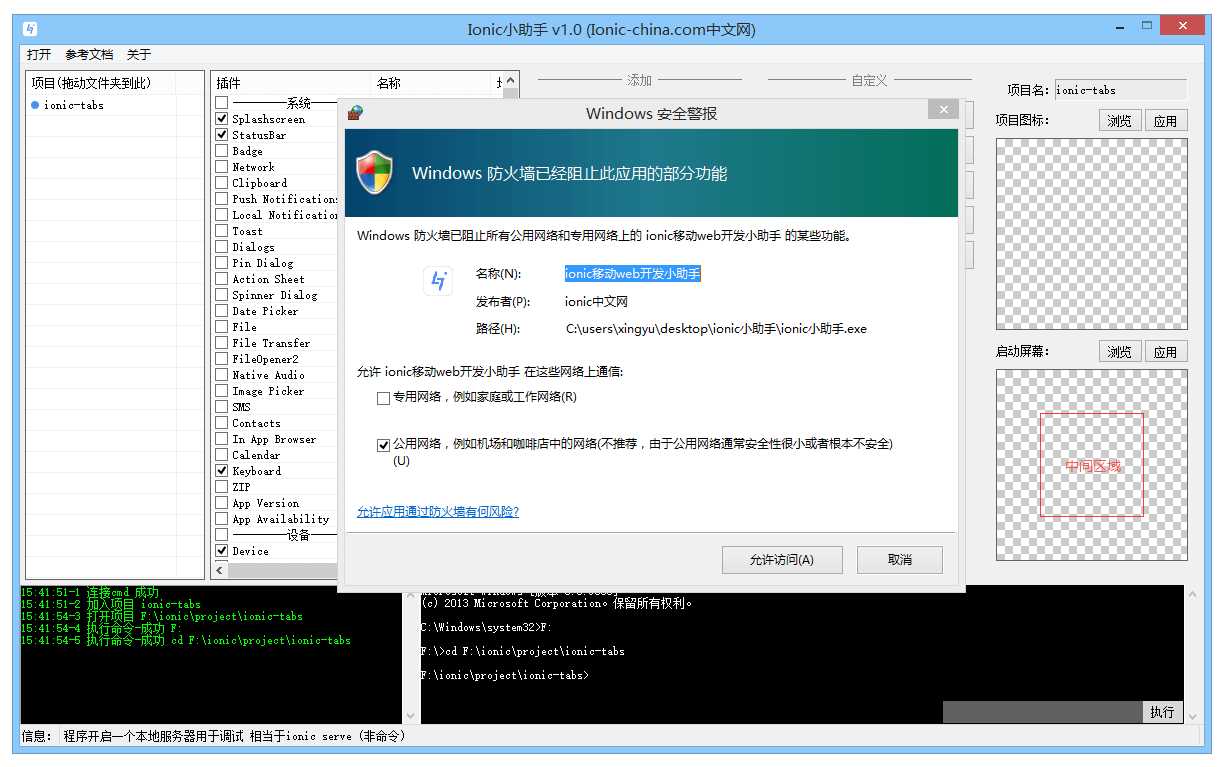Uncheck the 公用网络 checkbox
This screenshot has width=1229, height=767.
coord(383,445)
